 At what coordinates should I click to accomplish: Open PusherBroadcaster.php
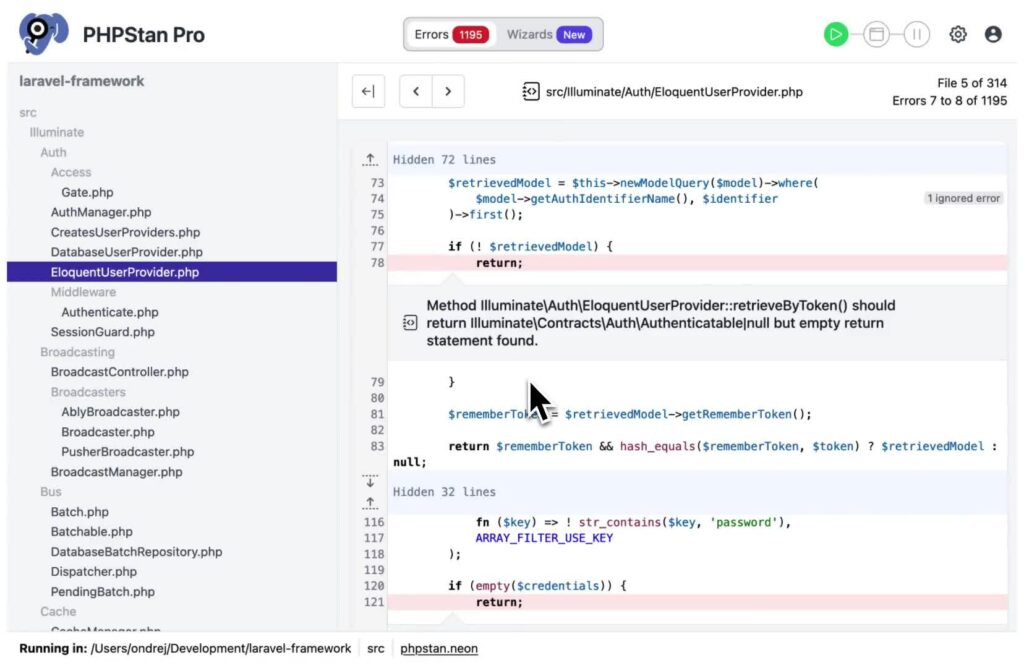pos(128,452)
